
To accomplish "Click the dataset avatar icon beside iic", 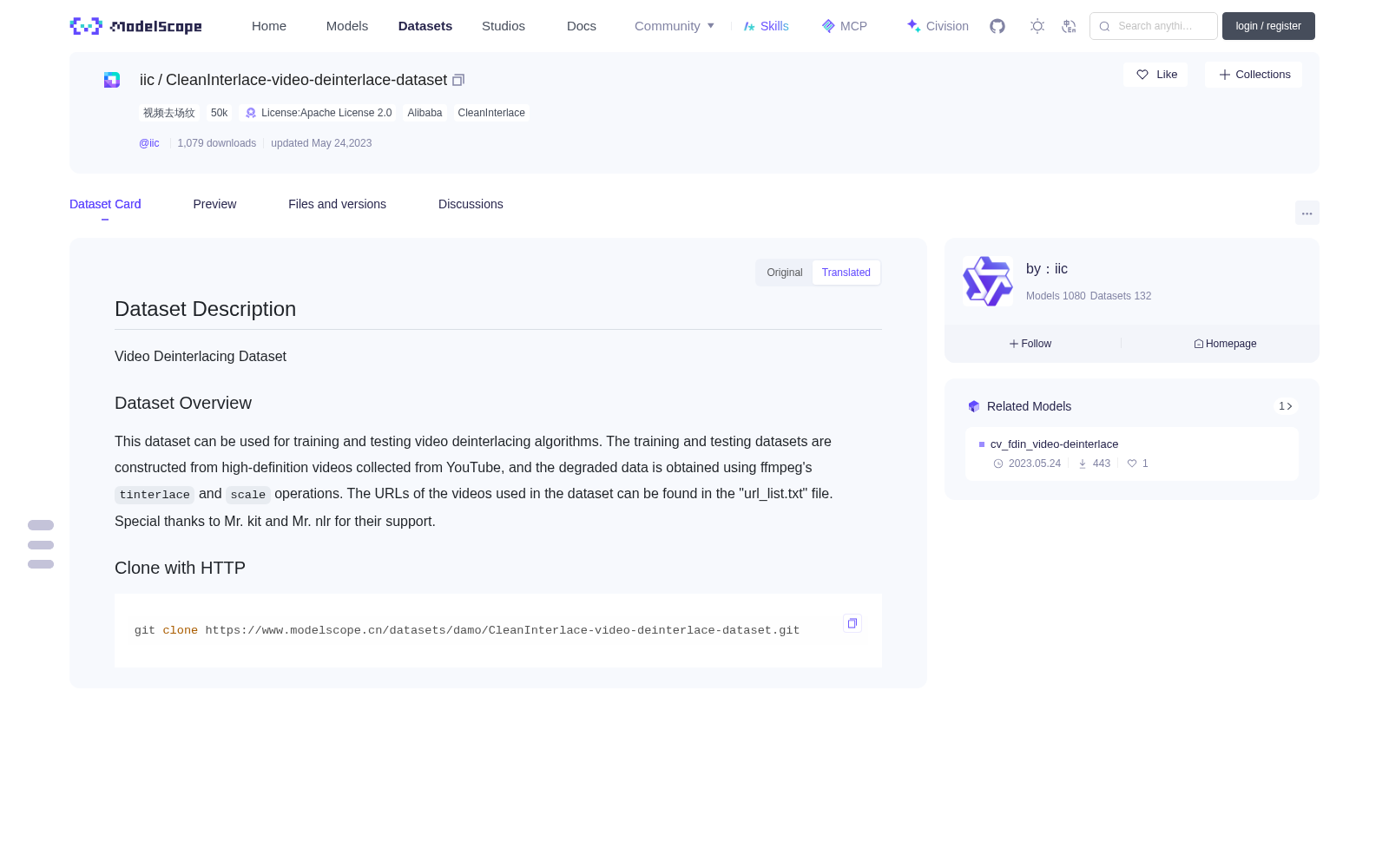I will (x=112, y=80).
